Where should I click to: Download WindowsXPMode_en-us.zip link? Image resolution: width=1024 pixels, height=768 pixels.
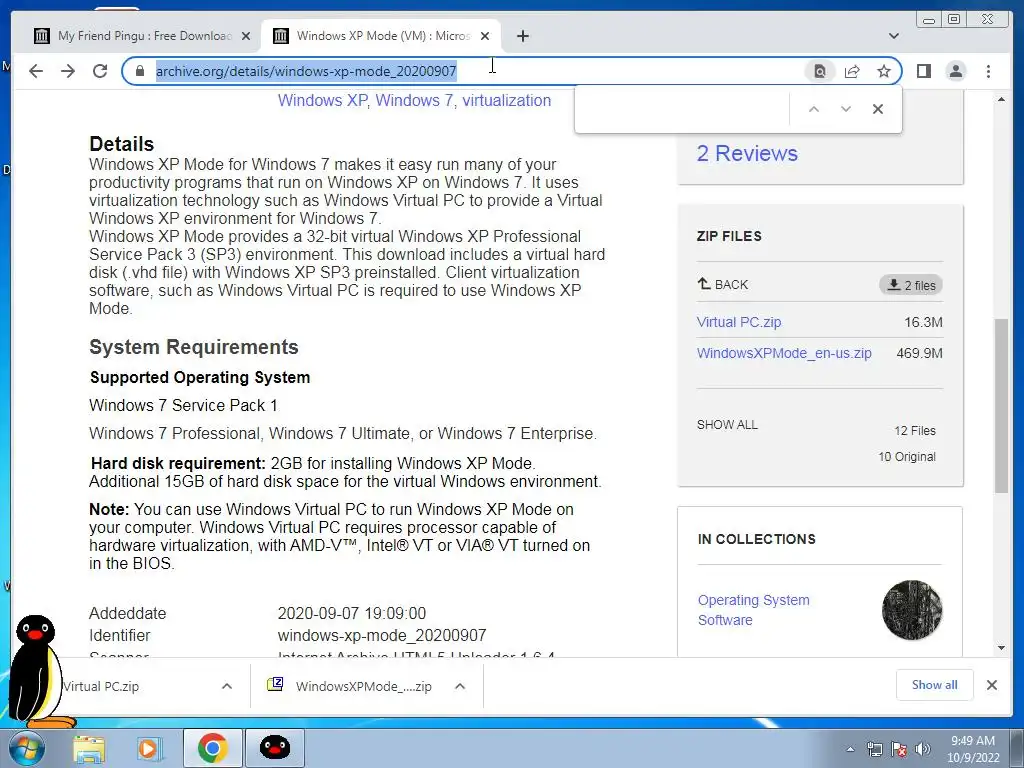pyautogui.click(x=784, y=353)
